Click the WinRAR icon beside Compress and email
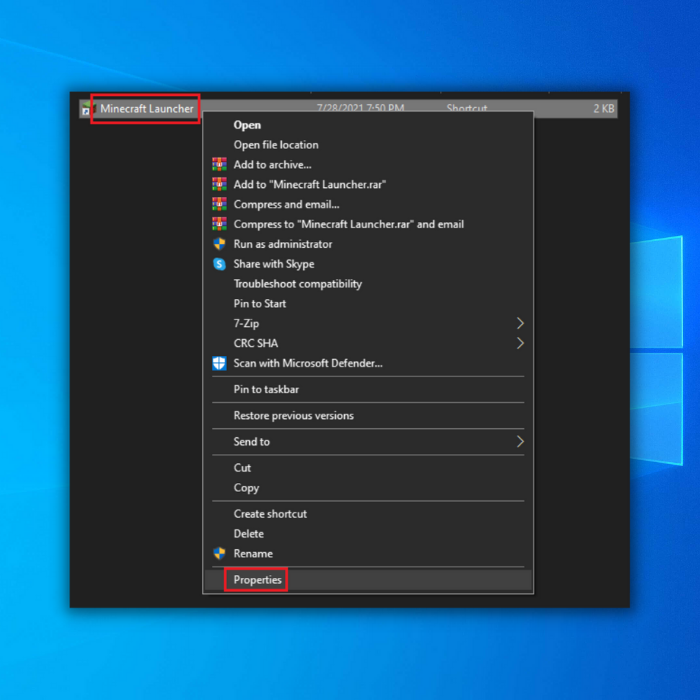The width and height of the screenshot is (700, 700). click(x=219, y=205)
